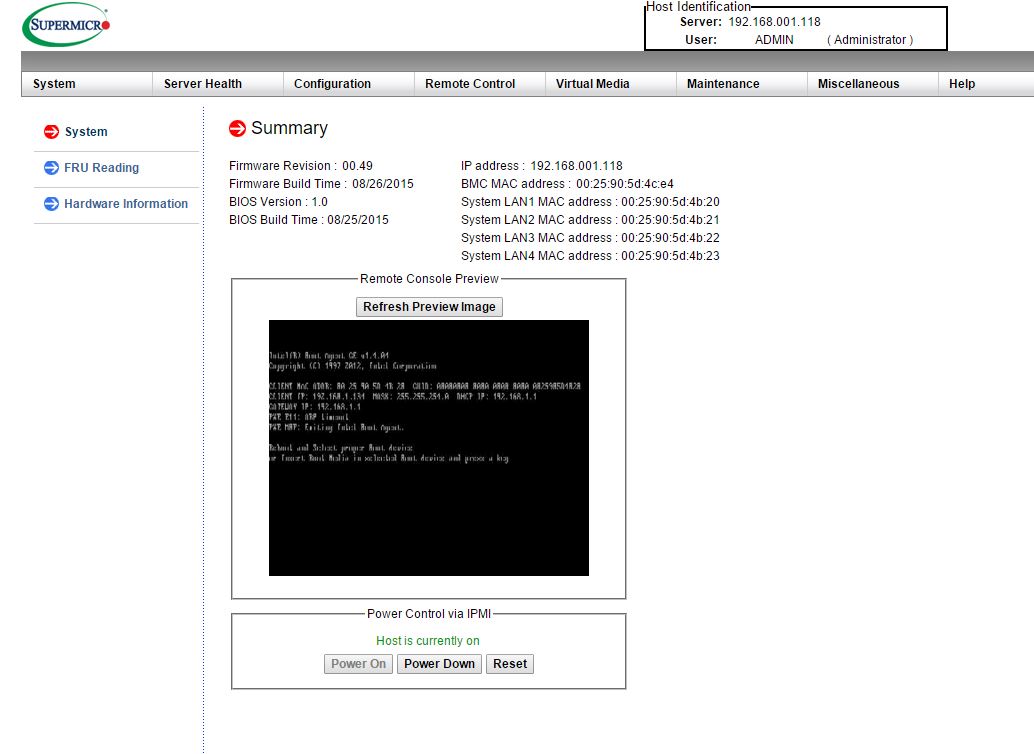This screenshot has width=1034, height=754.
Task: Click the Supermicro logo
Action: click(66, 24)
